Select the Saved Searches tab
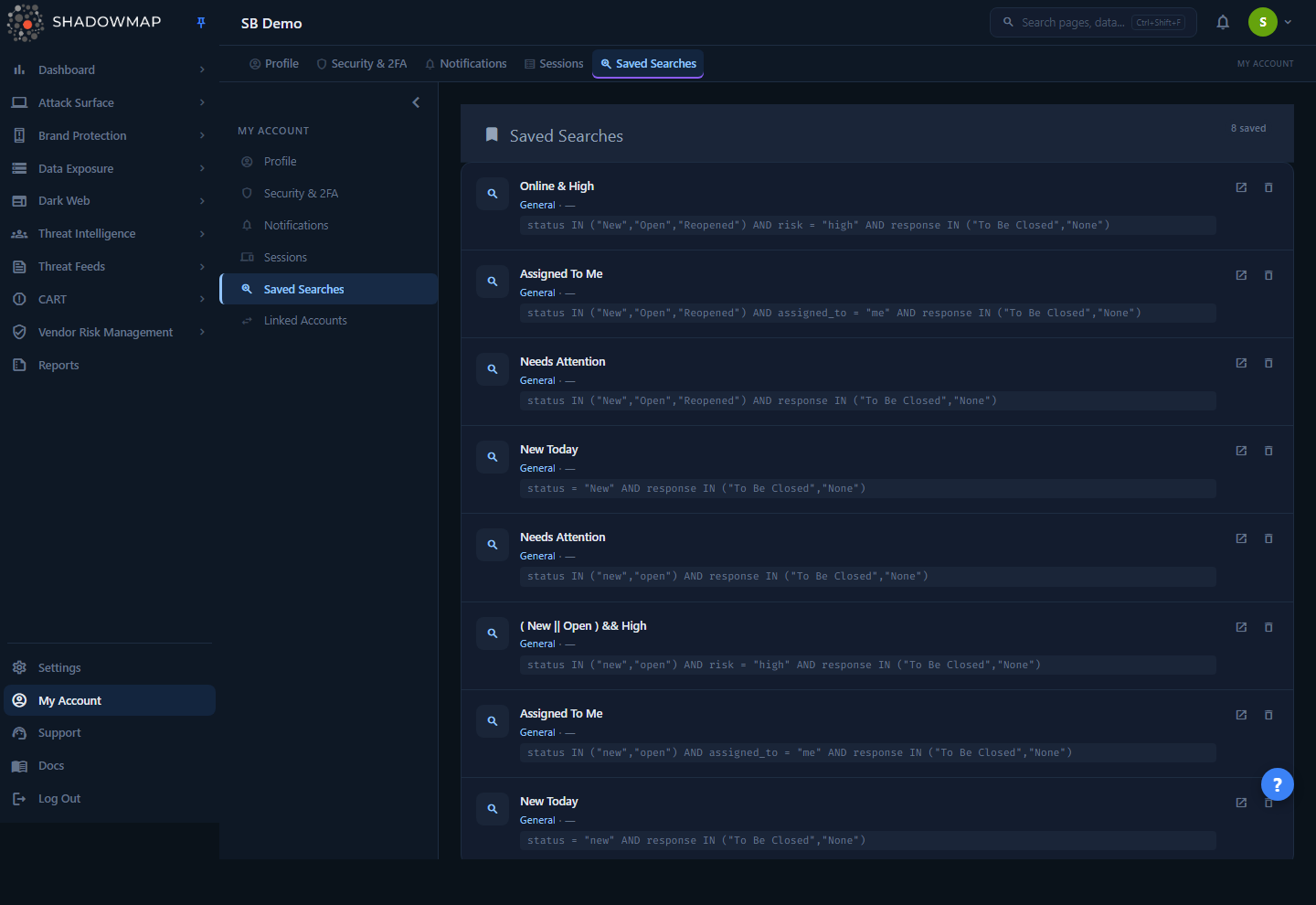 [x=648, y=64]
